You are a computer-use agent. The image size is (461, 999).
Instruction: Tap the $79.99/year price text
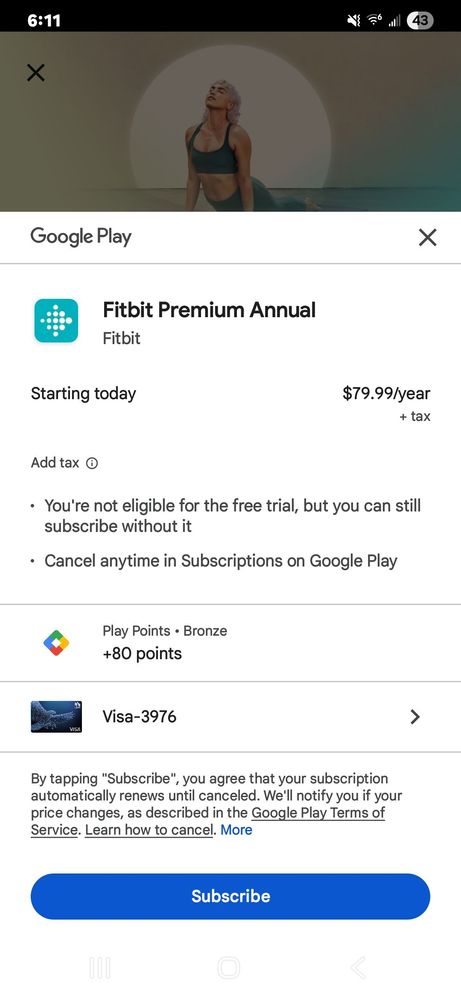click(386, 393)
